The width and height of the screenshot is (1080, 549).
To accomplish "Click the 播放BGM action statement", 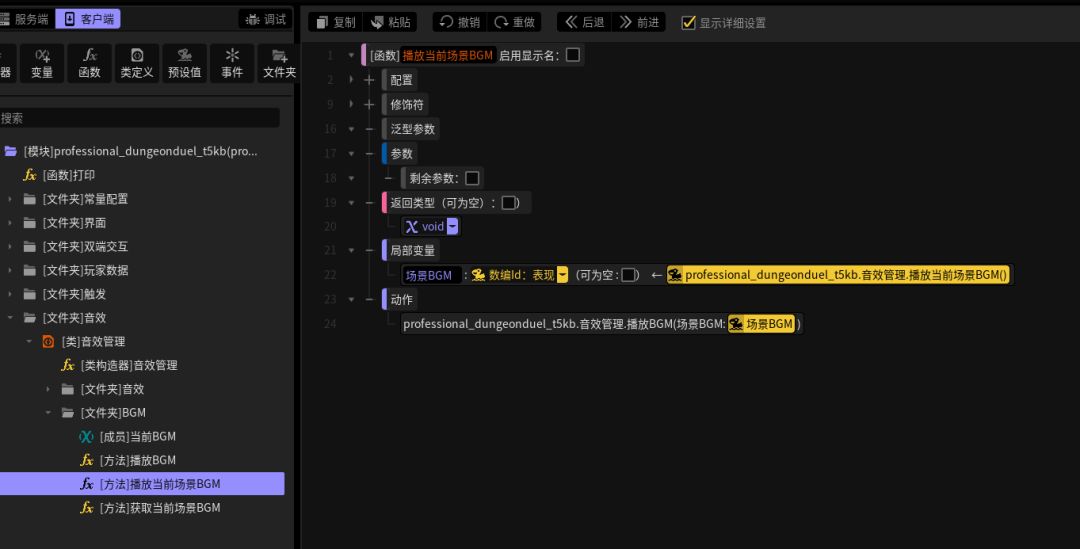I will [x=602, y=324].
